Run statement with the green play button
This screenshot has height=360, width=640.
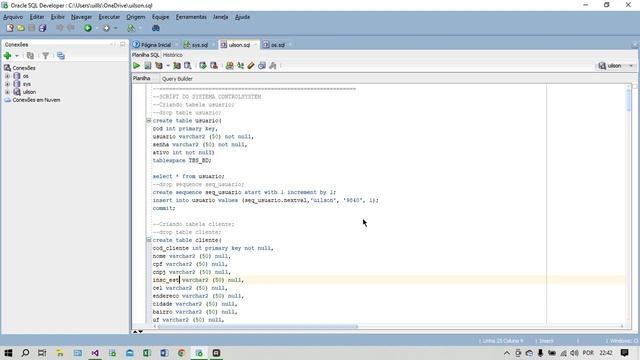click(136, 66)
